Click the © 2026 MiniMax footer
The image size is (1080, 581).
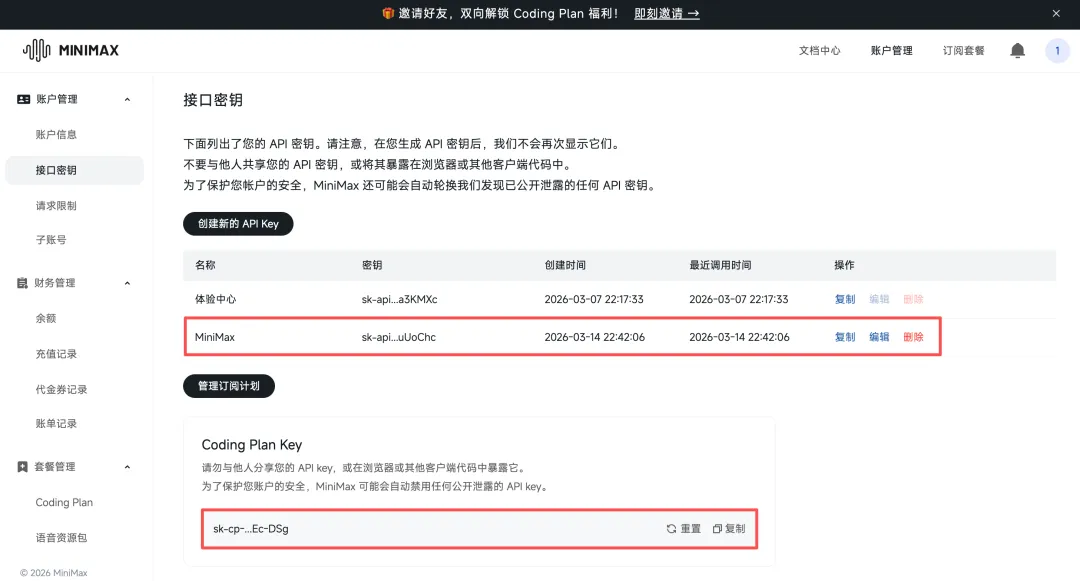[54, 573]
